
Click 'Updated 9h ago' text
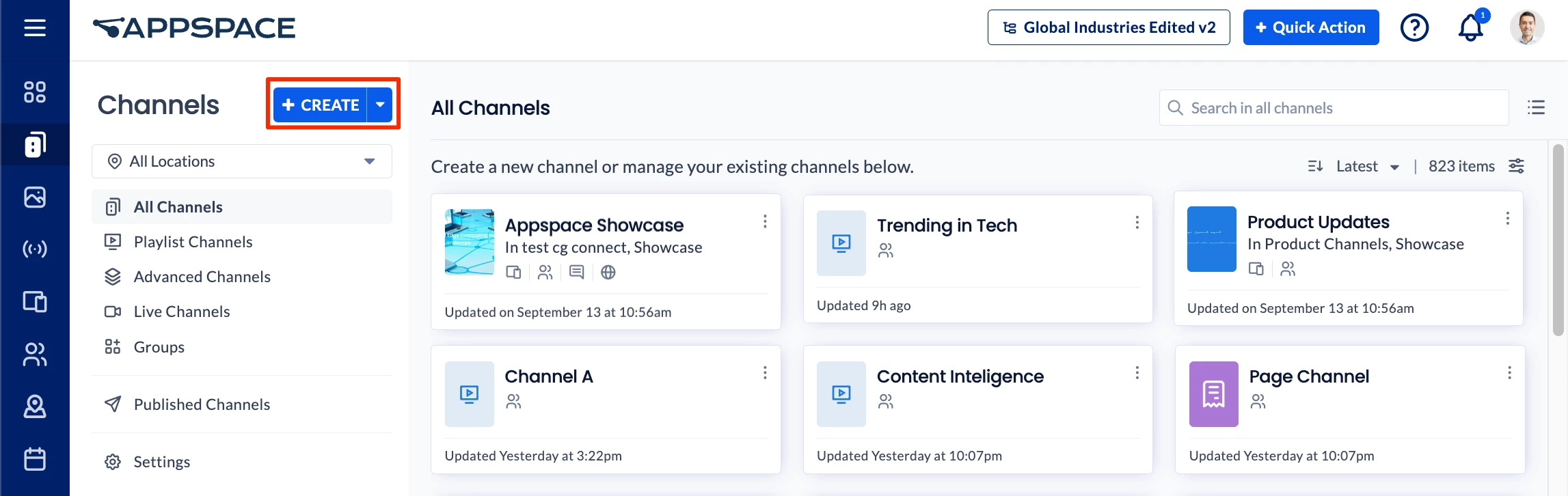point(863,305)
